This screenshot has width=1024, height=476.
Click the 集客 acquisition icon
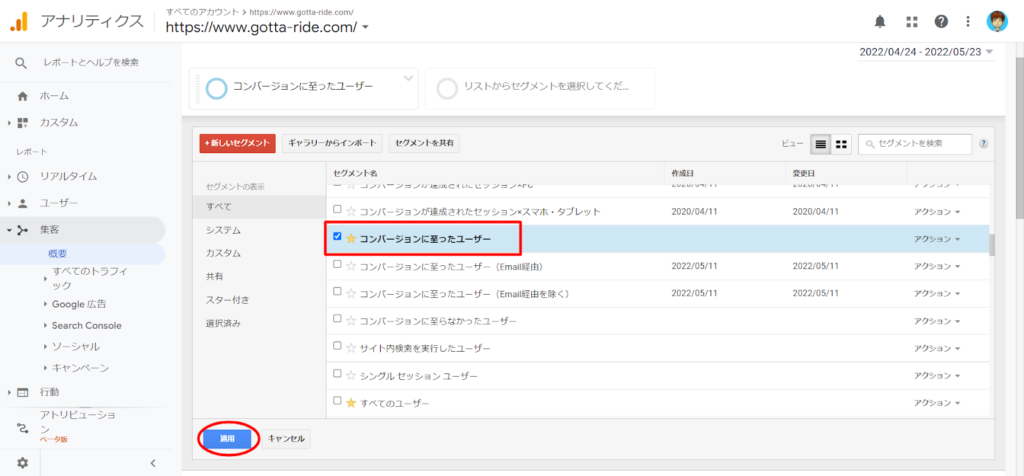[23, 230]
